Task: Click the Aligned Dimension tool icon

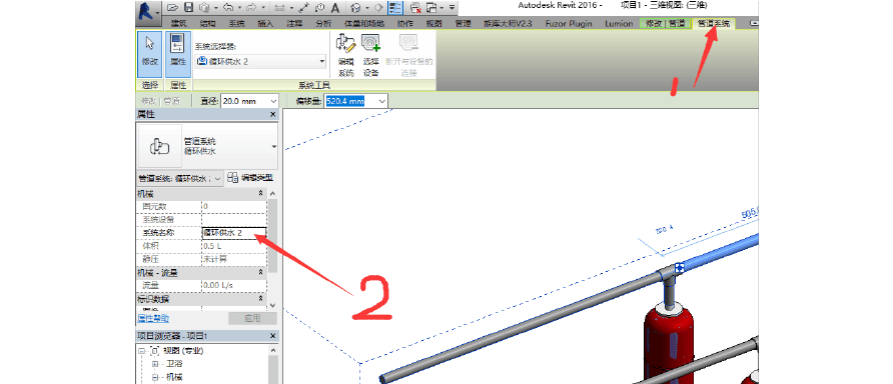Action: point(304,8)
